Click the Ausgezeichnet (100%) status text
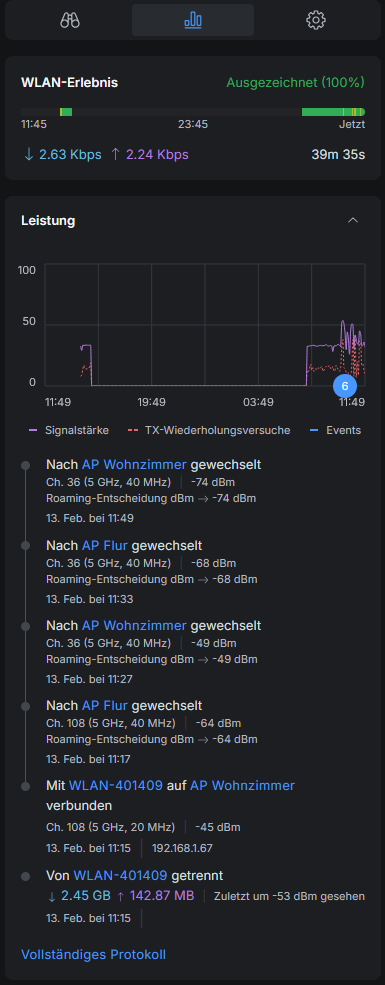Image resolution: width=385 pixels, height=985 pixels. tap(296, 82)
